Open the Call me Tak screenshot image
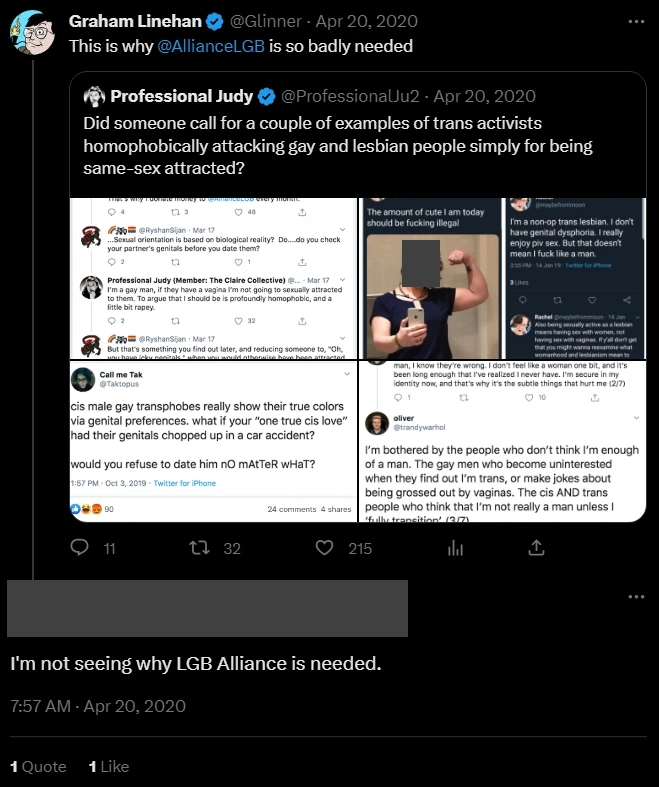 point(213,441)
